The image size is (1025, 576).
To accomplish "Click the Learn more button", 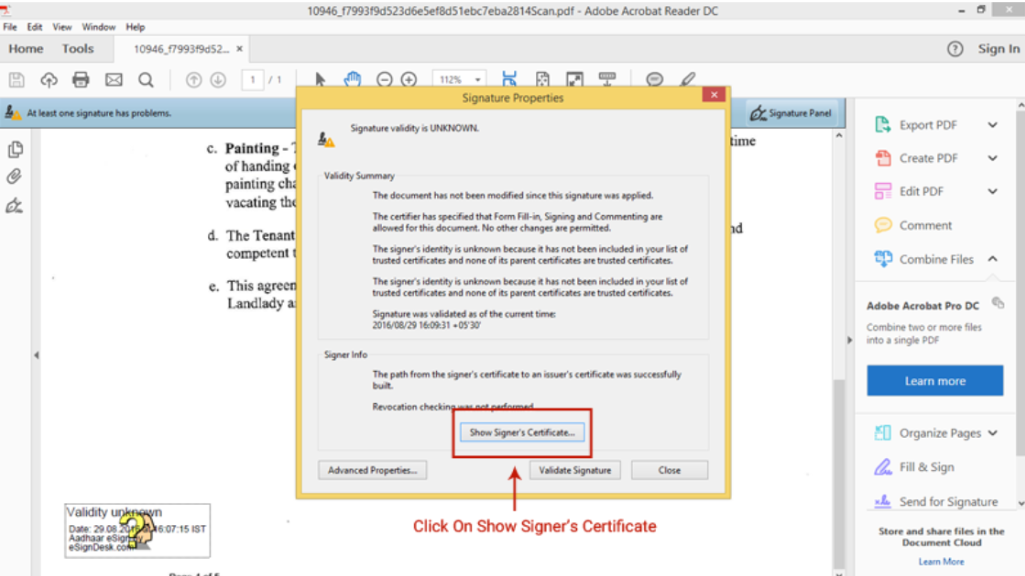I will coord(934,381).
